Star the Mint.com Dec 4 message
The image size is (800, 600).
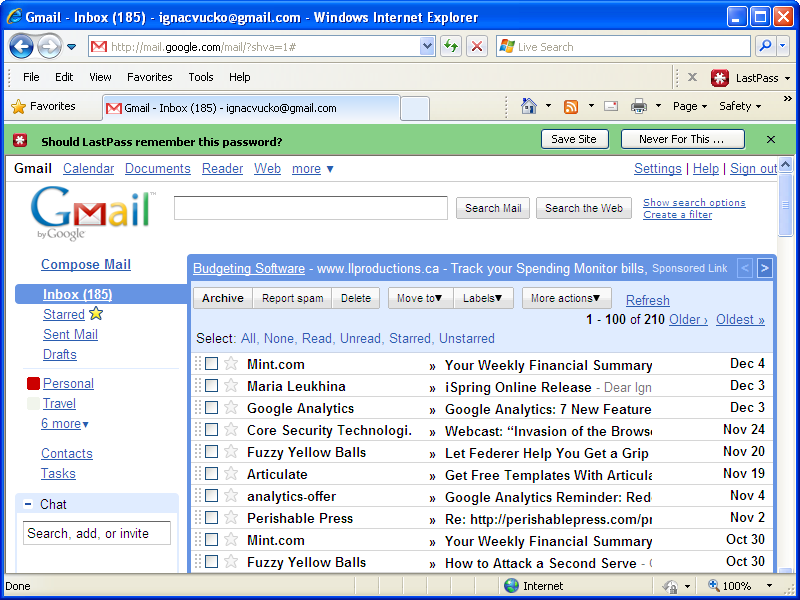231,363
